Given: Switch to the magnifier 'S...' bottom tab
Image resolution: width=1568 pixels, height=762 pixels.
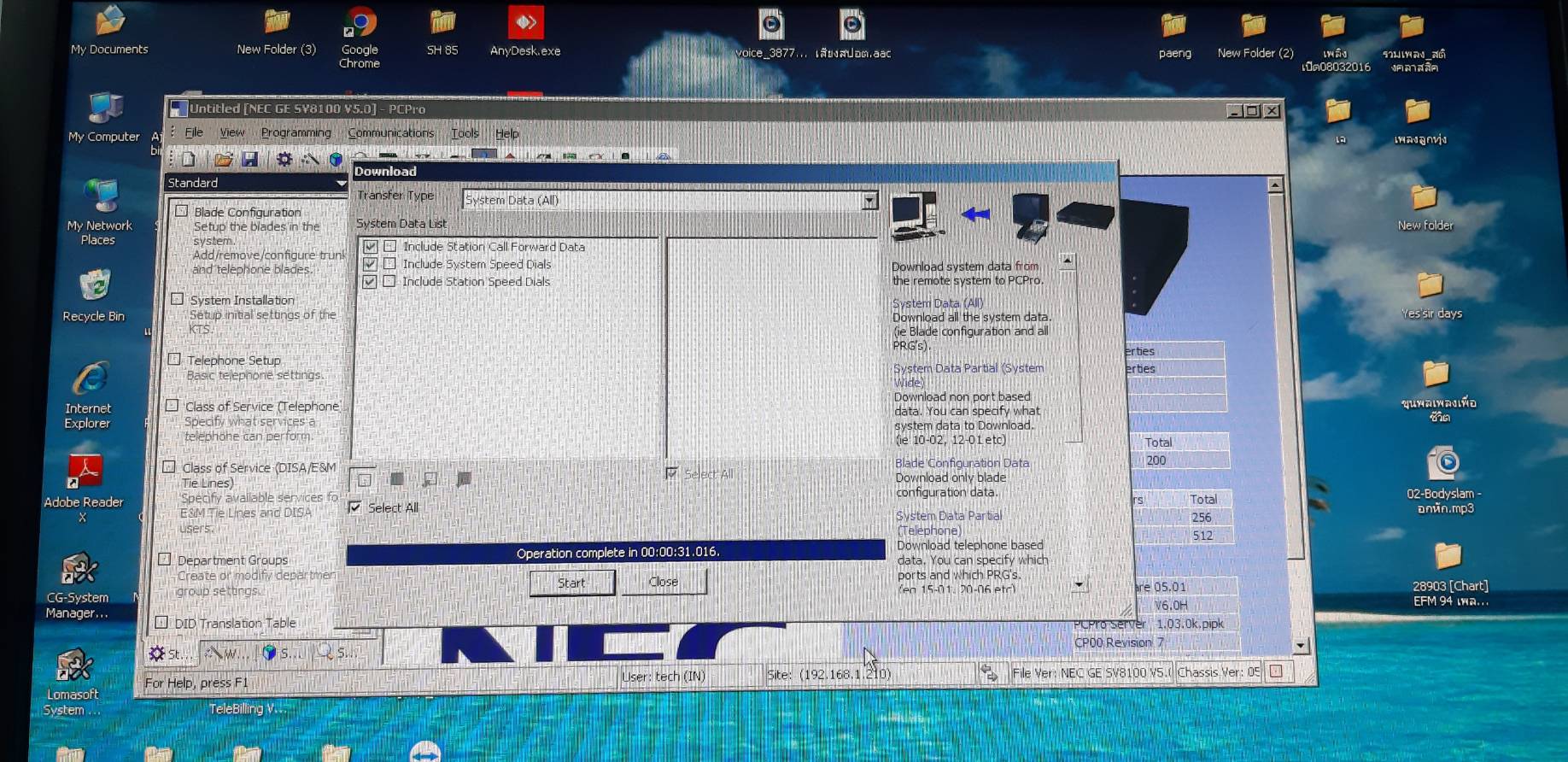Looking at the screenshot, I should (336, 652).
